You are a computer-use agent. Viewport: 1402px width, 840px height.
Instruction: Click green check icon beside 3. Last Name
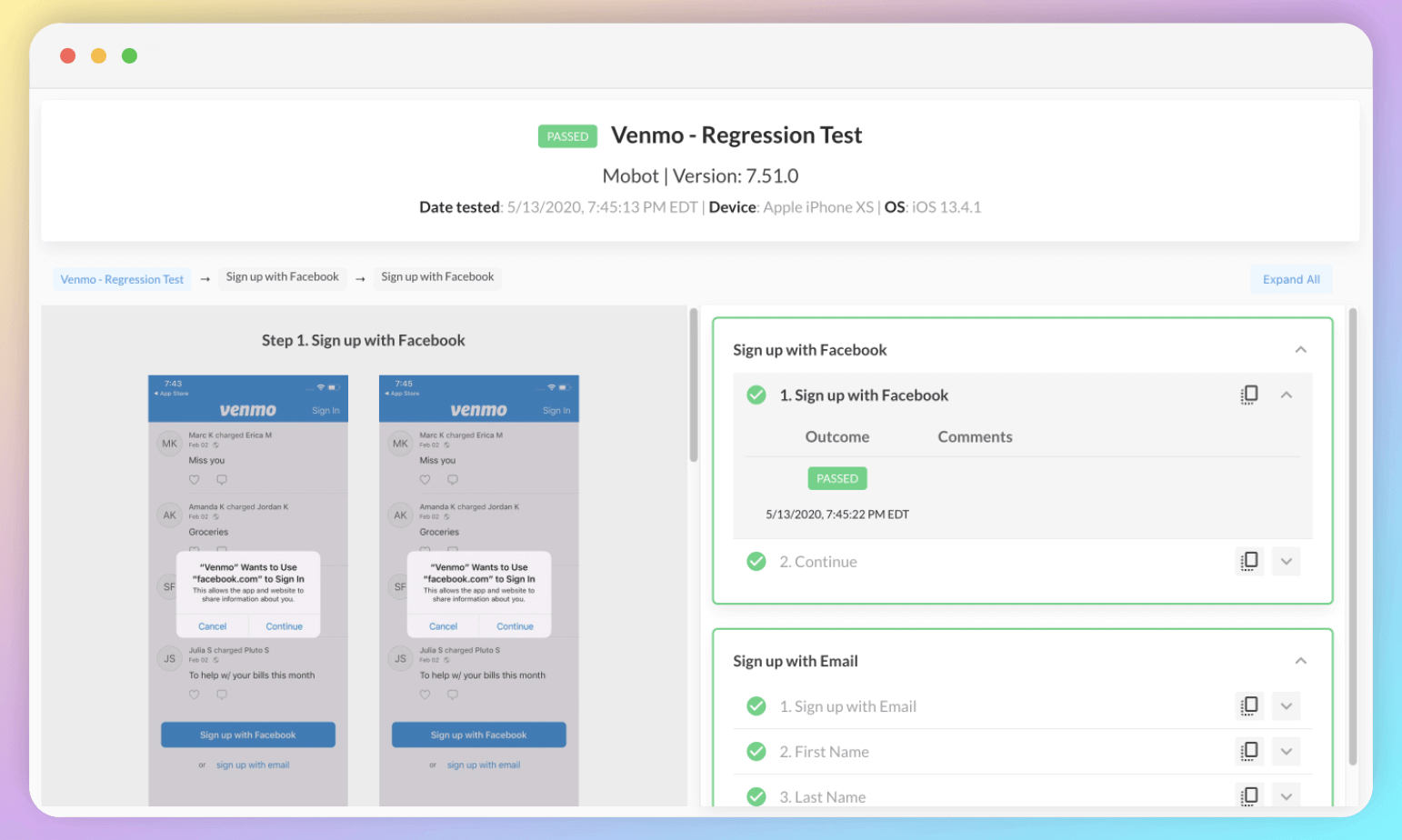(x=756, y=796)
